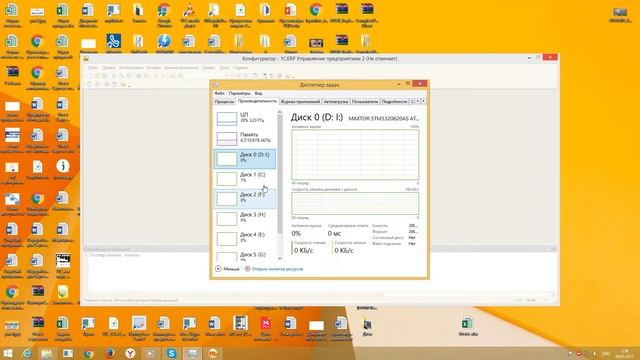Select the Память performance item
The height and width of the screenshot is (360, 640).
tap(245, 138)
